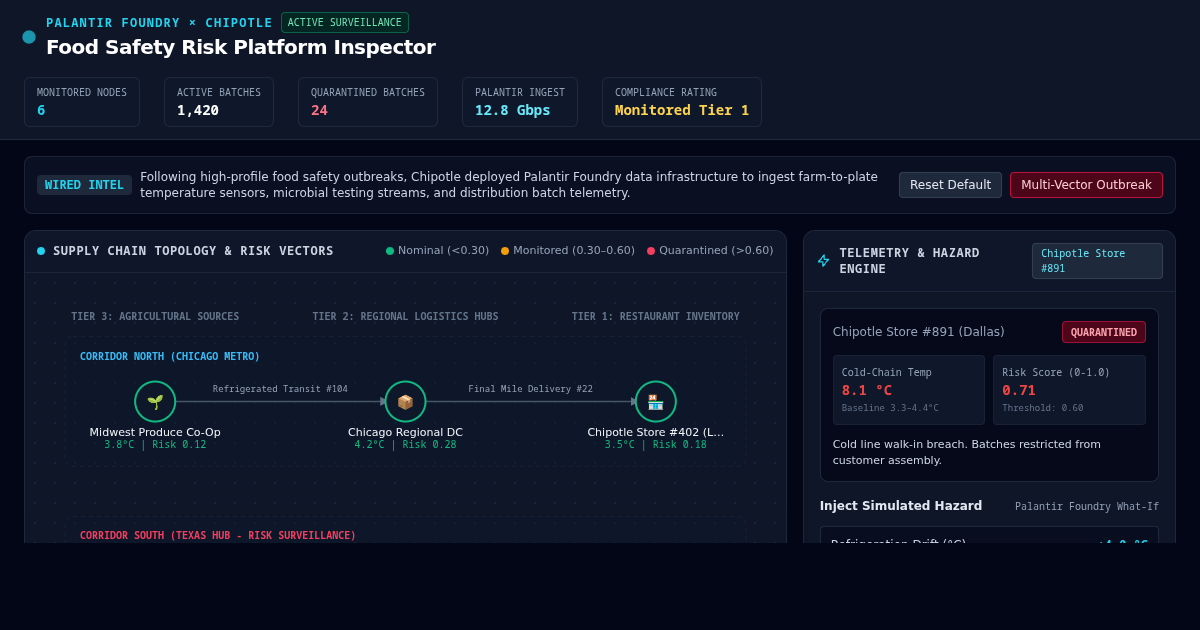Click the Reset Default button
Screen dimensions: 1200x630
point(950,185)
